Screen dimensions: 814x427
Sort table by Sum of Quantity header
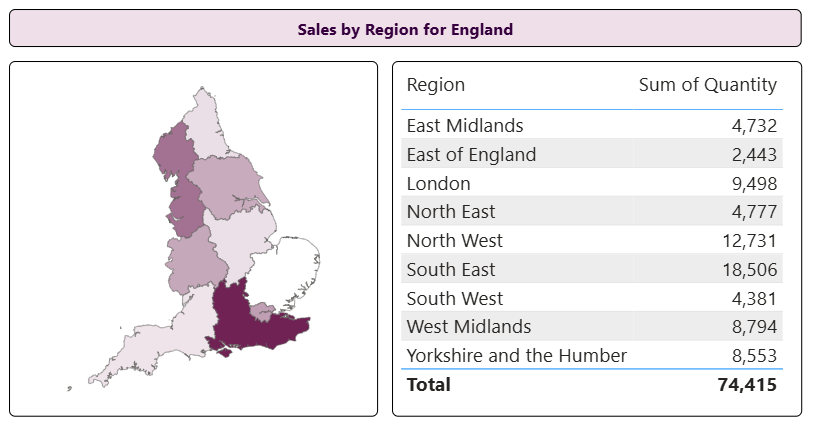point(708,85)
